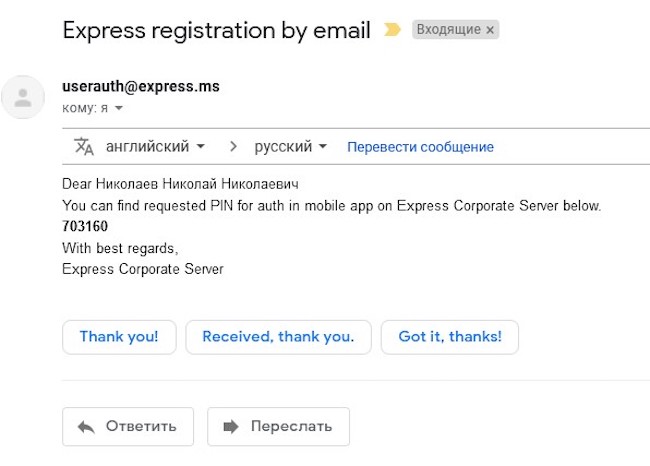Click the arrow between the two languages
The image size is (650, 466).
pos(233,147)
